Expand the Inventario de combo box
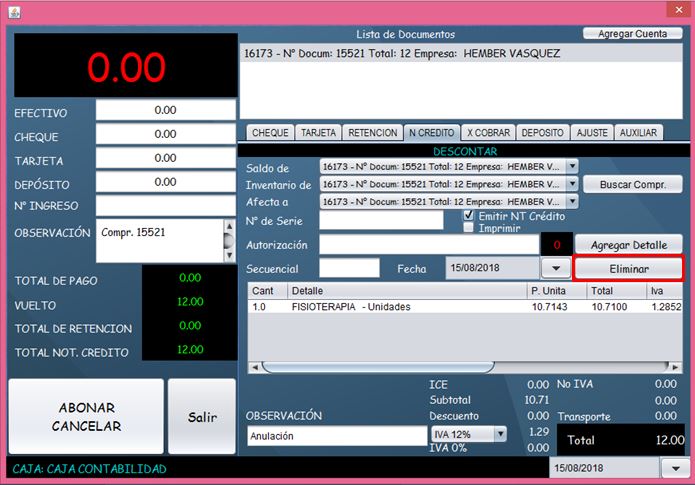The image size is (695, 485). click(572, 184)
